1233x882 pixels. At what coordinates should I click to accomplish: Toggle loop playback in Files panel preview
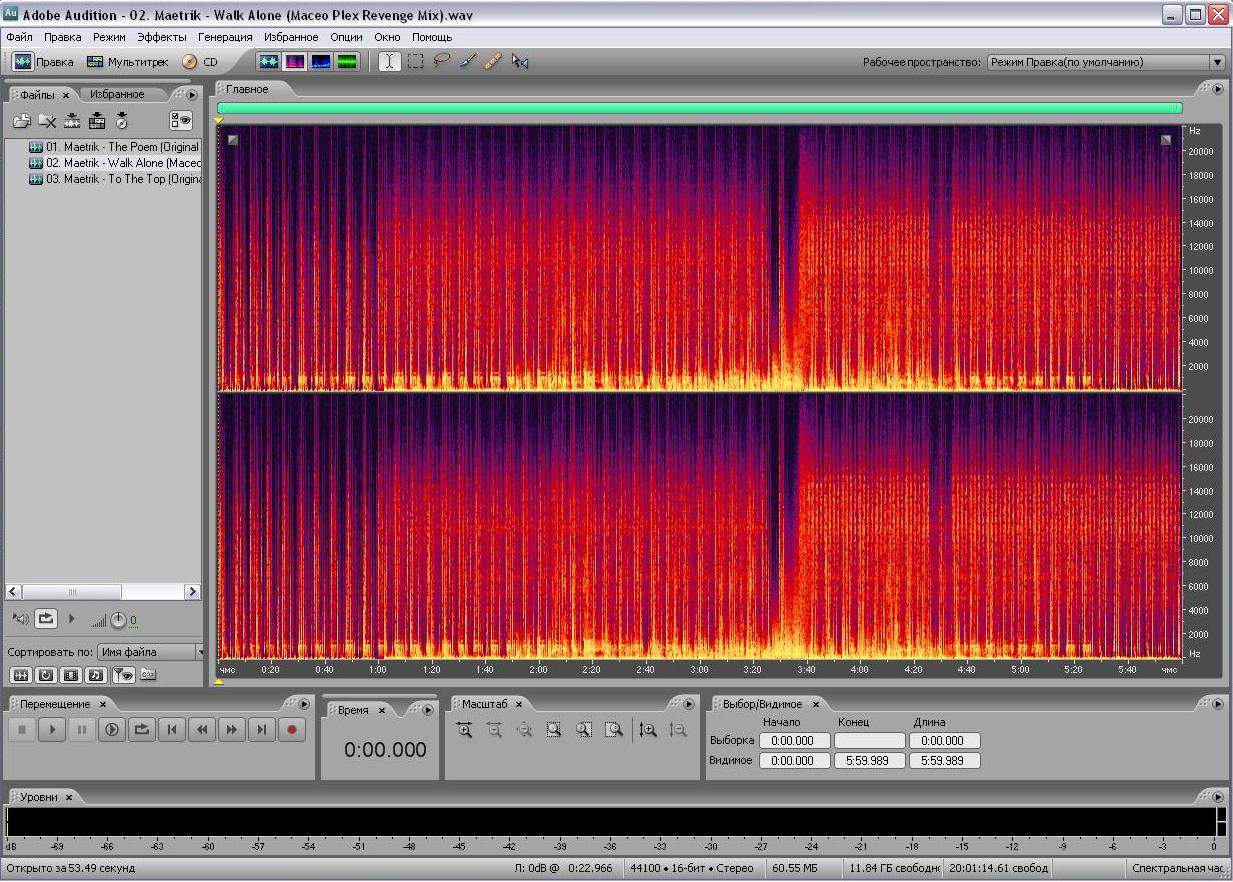[x=46, y=619]
